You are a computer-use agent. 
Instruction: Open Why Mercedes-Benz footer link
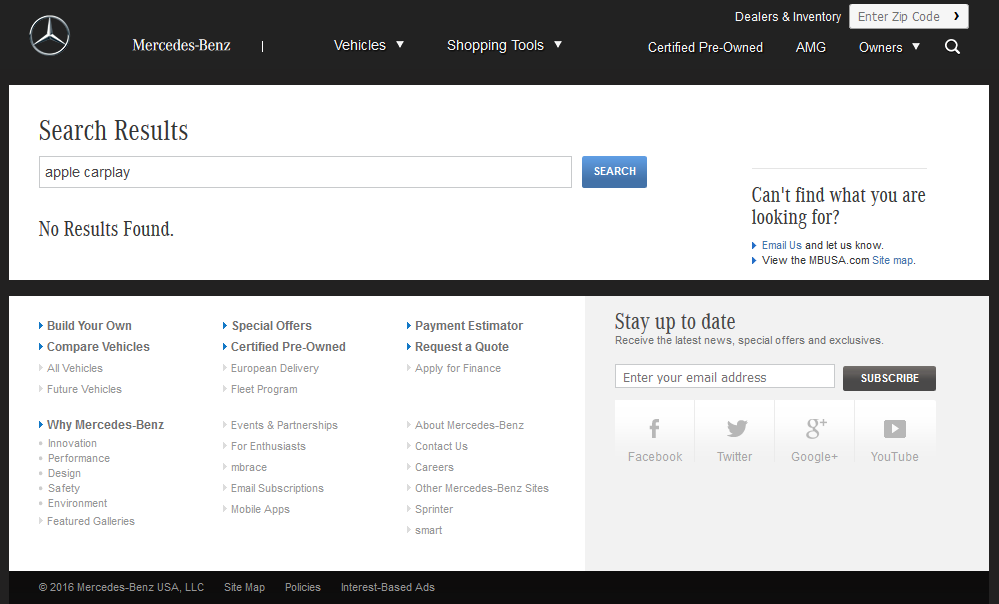[105, 425]
